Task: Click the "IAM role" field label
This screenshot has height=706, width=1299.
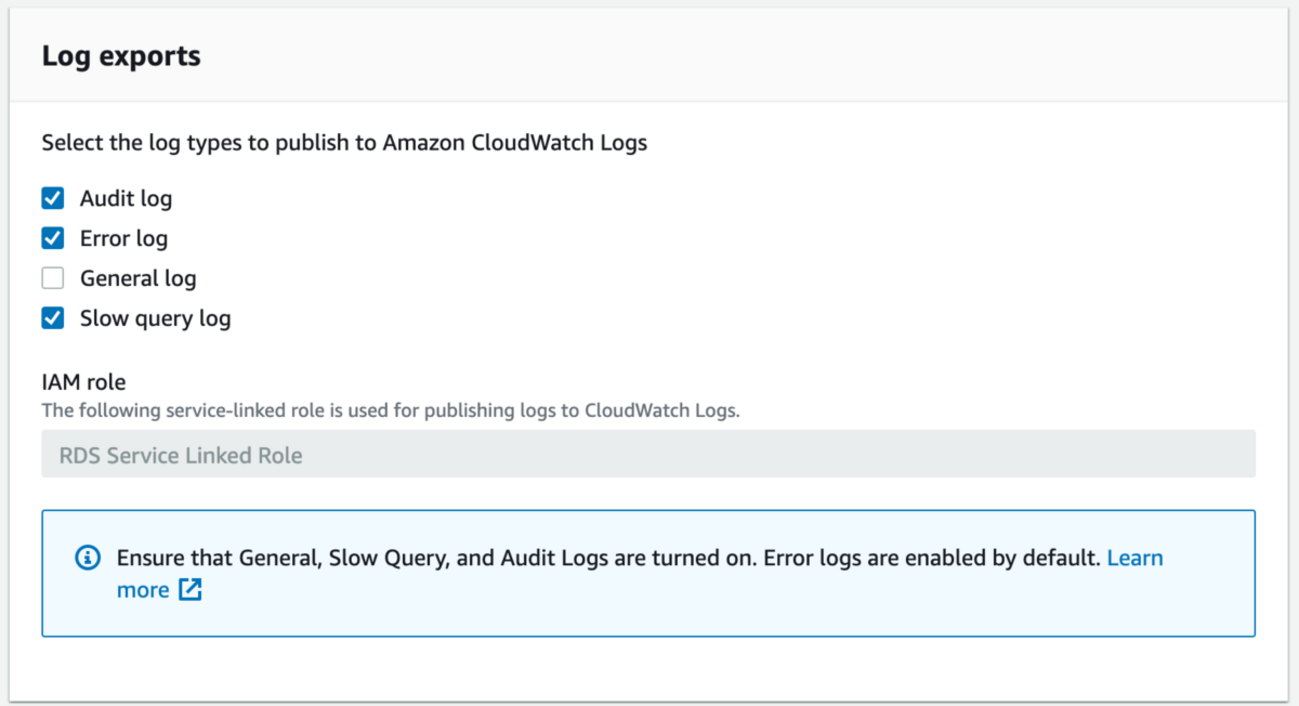Action: click(84, 381)
